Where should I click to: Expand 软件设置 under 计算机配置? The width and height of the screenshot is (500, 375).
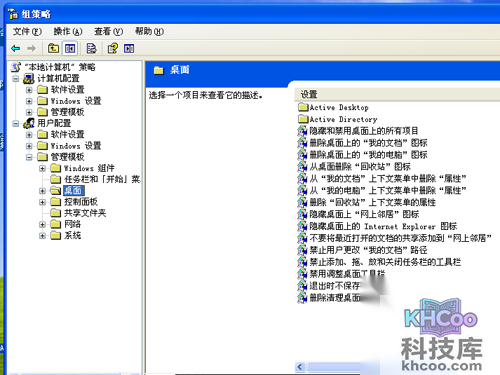pyautogui.click(x=29, y=90)
